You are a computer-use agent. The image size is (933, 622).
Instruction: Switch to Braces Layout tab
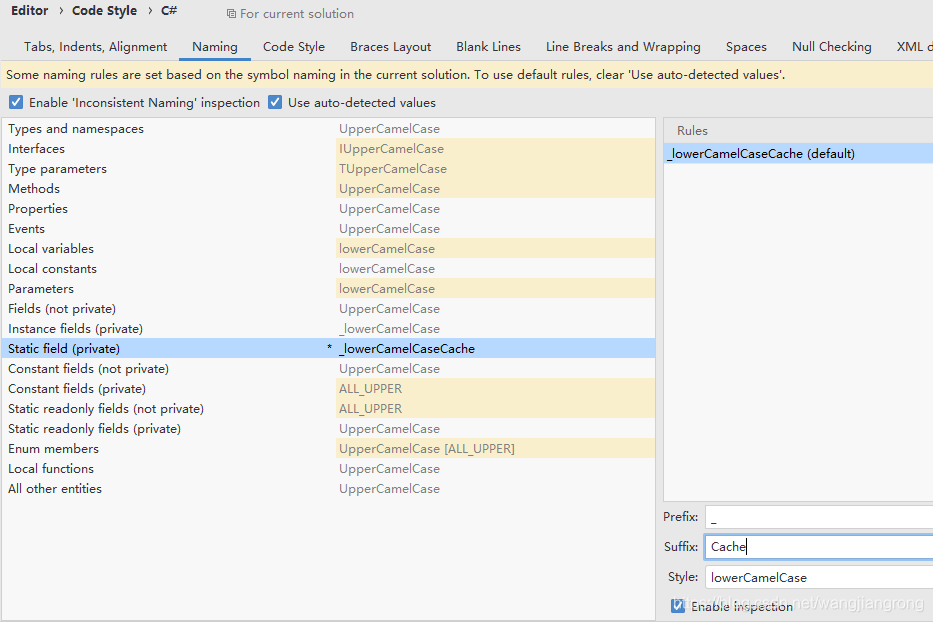click(x=390, y=47)
